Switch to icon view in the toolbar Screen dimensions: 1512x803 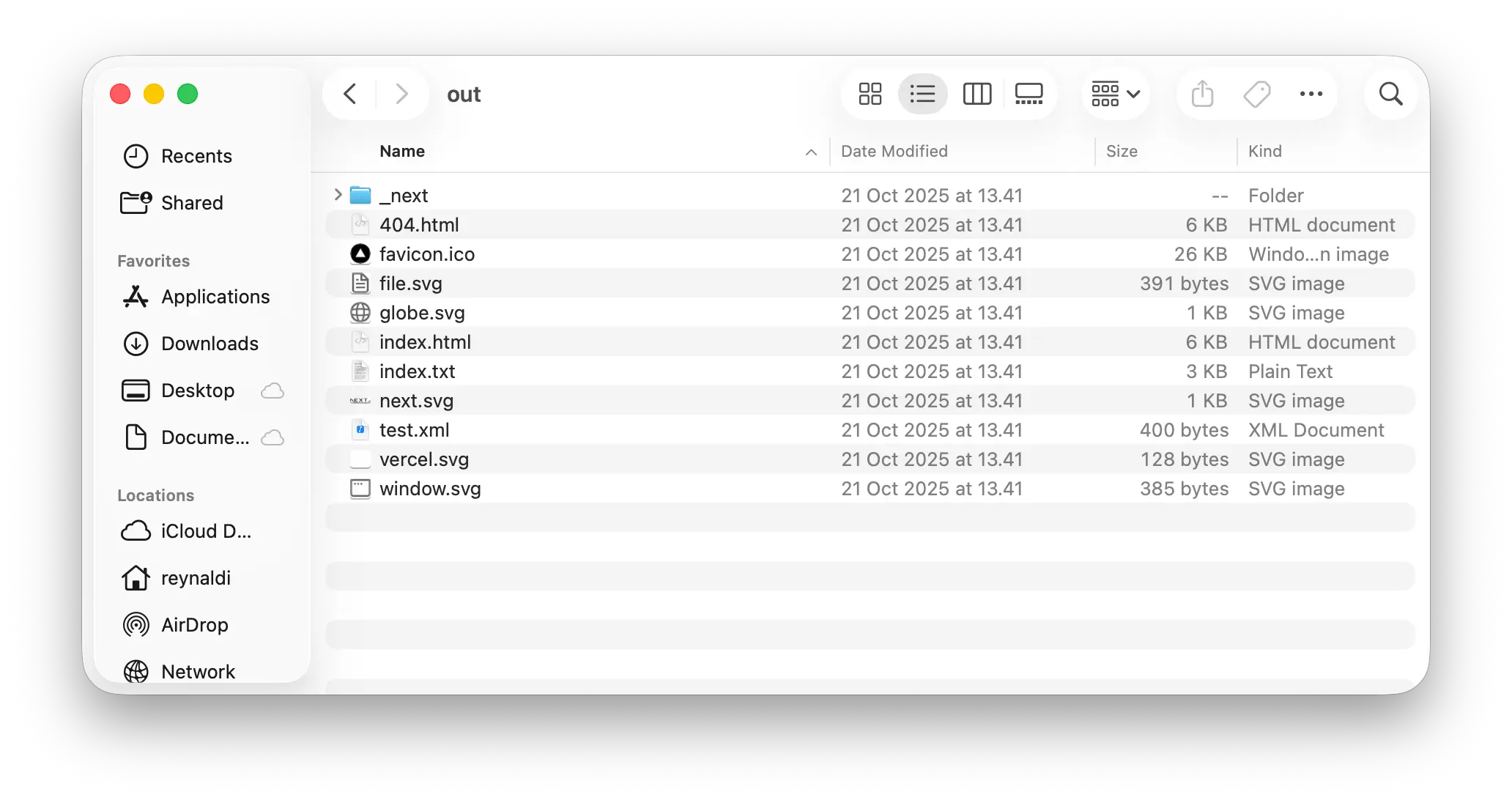pos(869,94)
